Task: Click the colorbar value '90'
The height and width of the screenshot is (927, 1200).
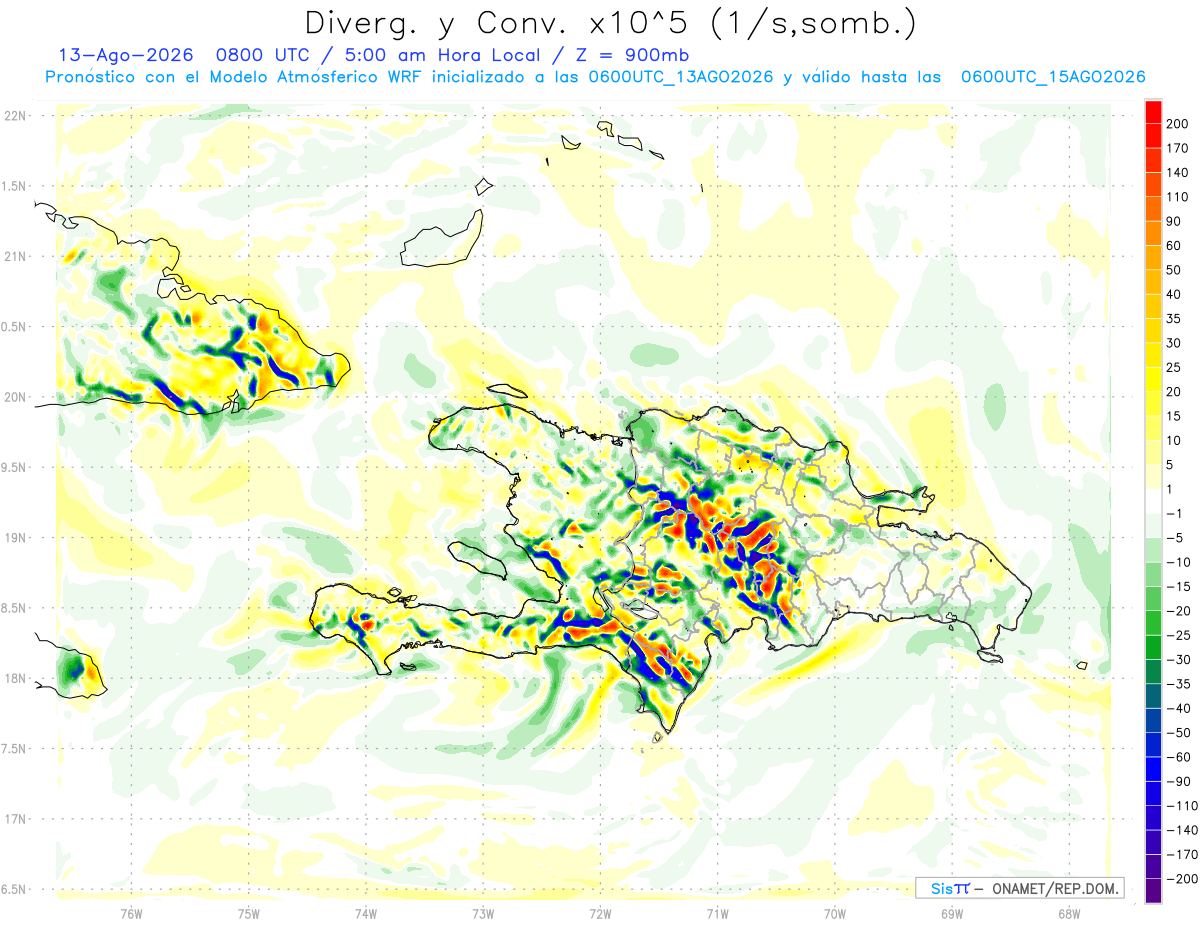Action: click(1173, 221)
